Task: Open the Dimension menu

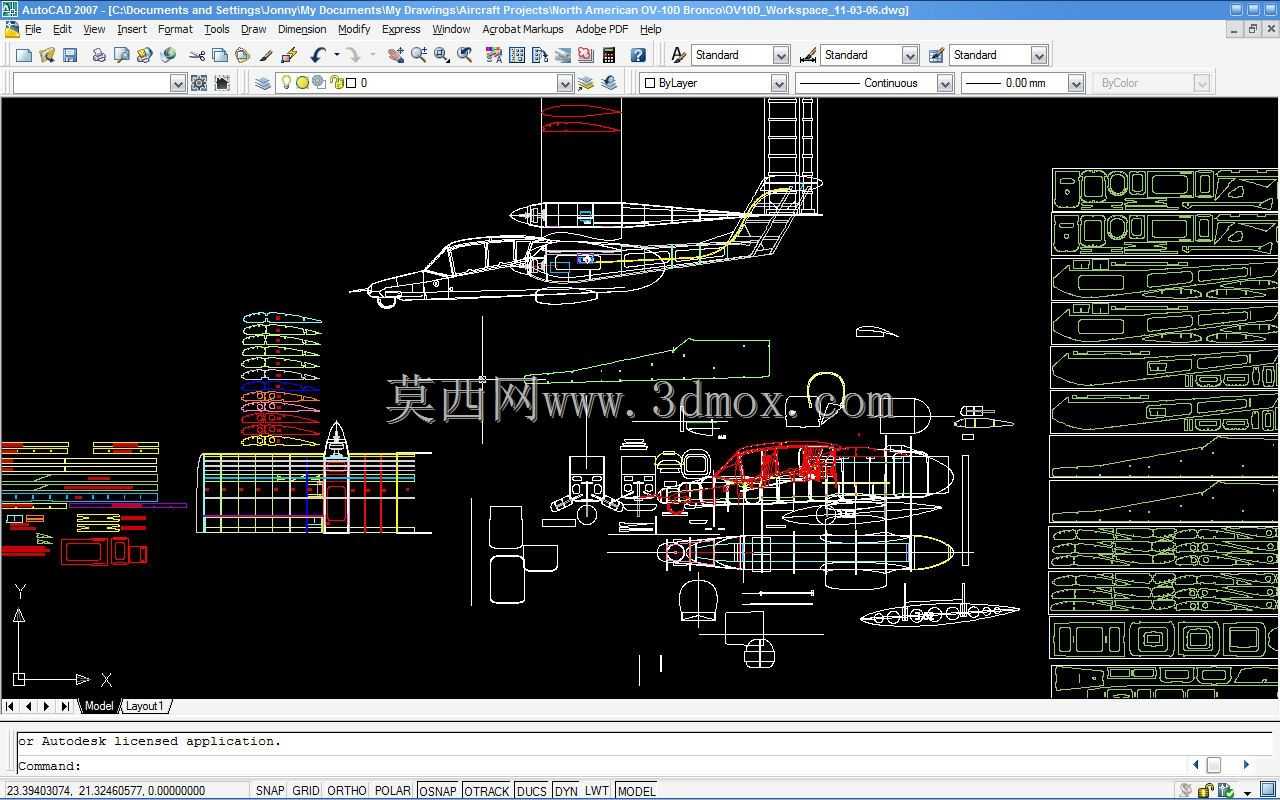Action: 302,29
